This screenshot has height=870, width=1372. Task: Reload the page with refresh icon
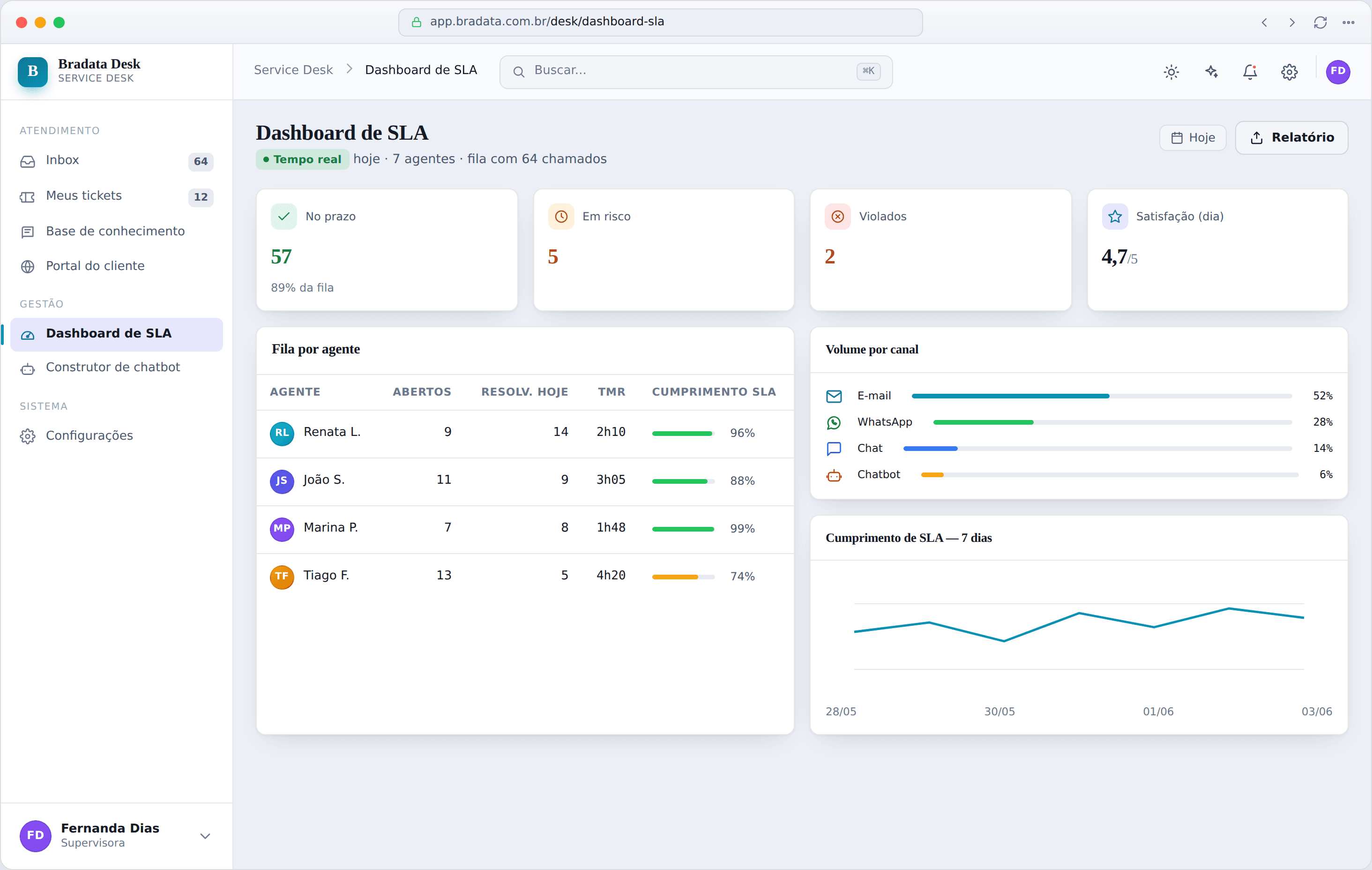(1320, 22)
